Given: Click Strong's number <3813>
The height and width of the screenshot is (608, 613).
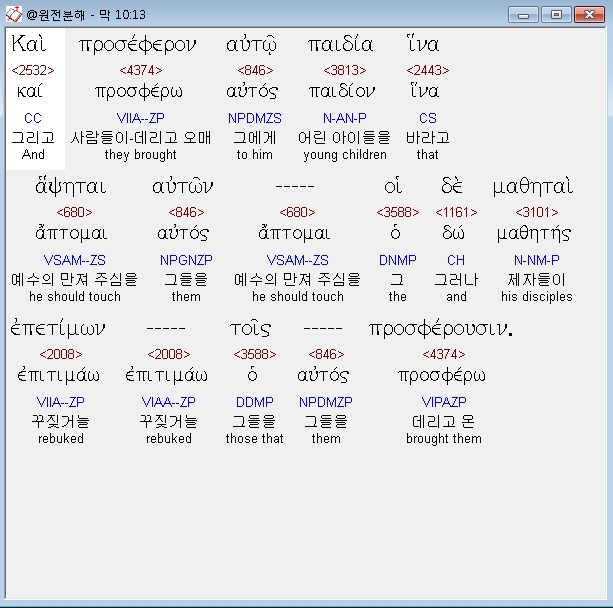Looking at the screenshot, I should (x=344, y=70).
